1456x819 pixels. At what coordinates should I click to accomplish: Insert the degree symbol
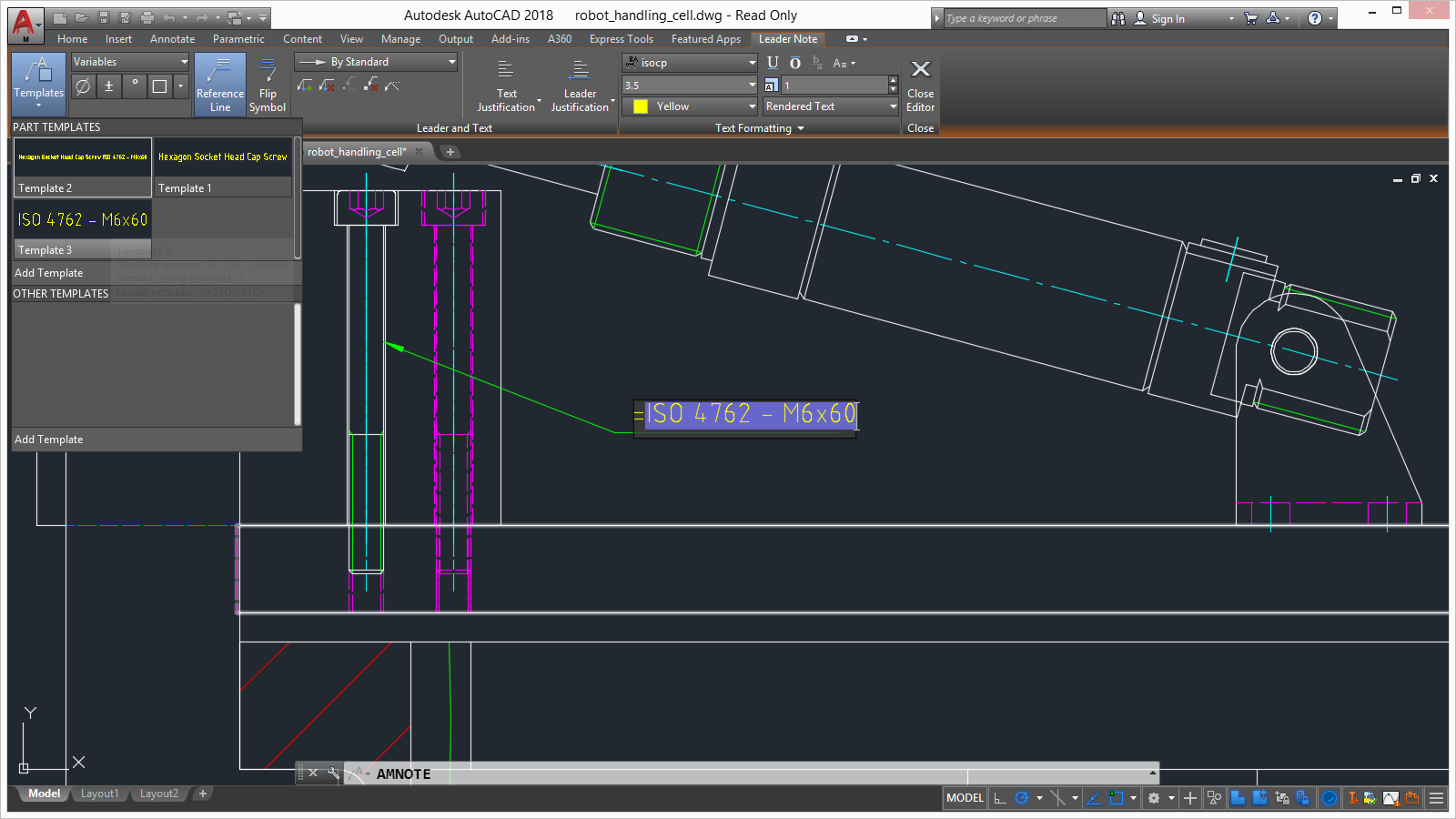(x=135, y=86)
